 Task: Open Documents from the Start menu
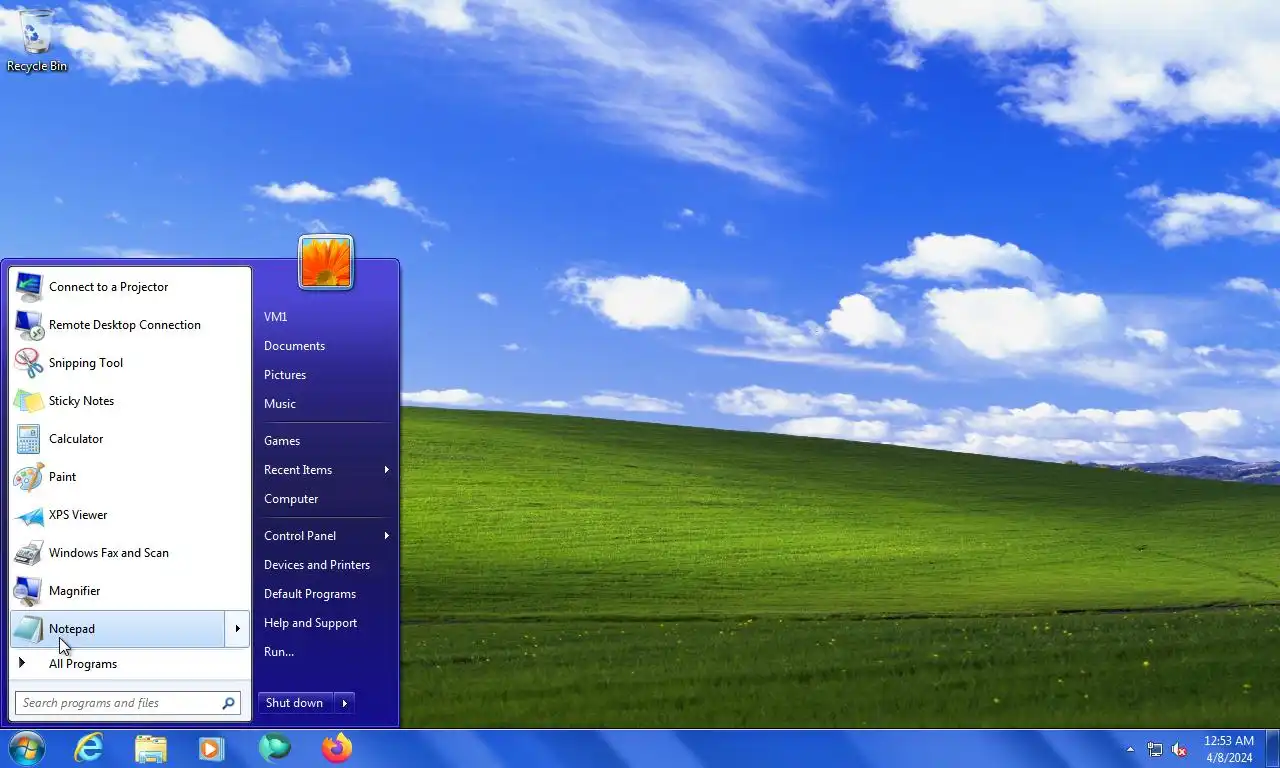tap(294, 346)
